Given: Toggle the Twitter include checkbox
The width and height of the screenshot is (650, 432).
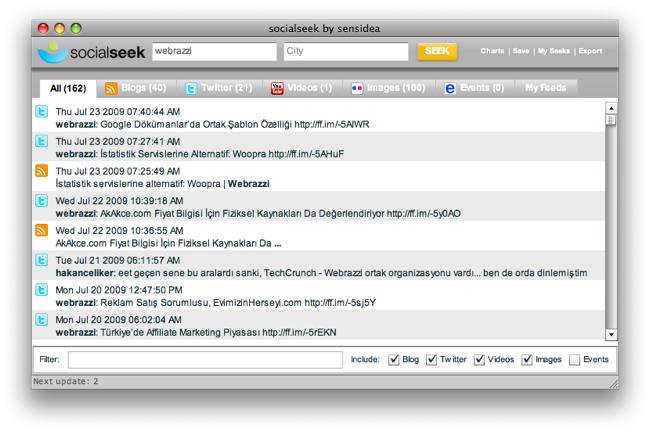Looking at the screenshot, I should click(432, 359).
